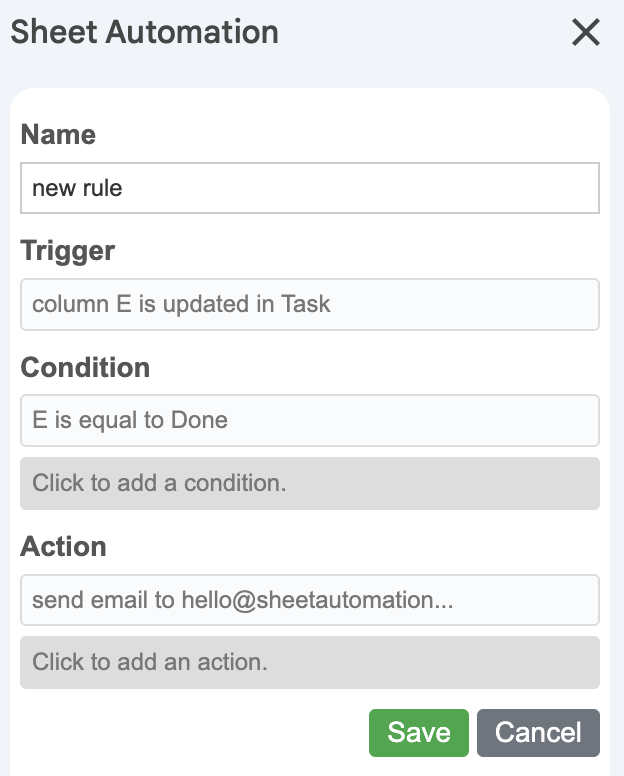Click to add an action

(310, 662)
